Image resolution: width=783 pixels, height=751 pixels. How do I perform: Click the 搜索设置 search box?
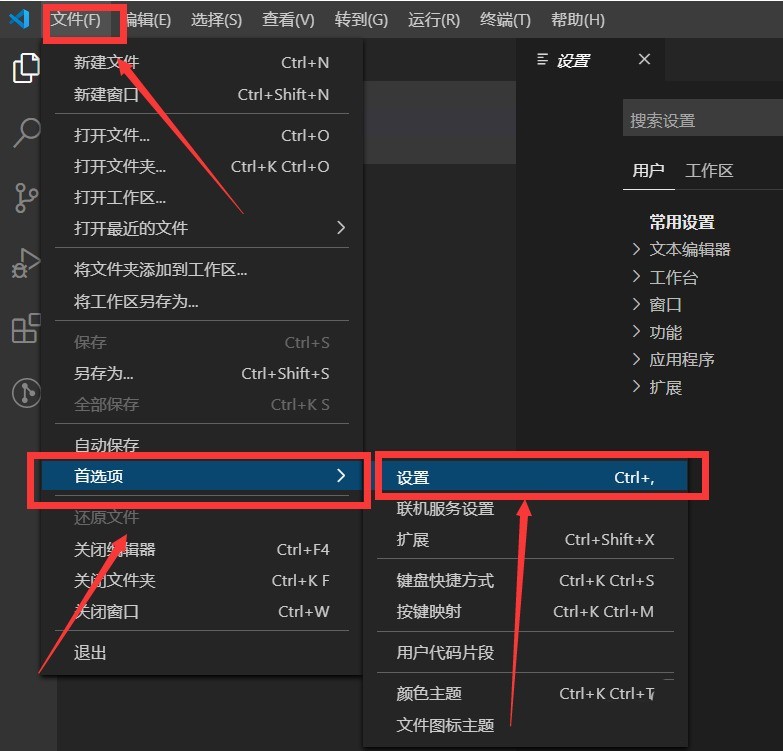point(703,118)
